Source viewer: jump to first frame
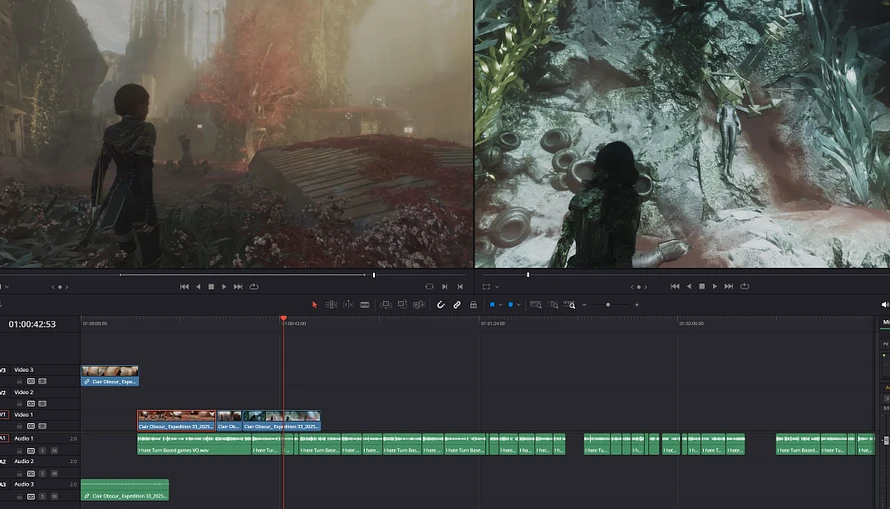890x509 pixels. 184,287
